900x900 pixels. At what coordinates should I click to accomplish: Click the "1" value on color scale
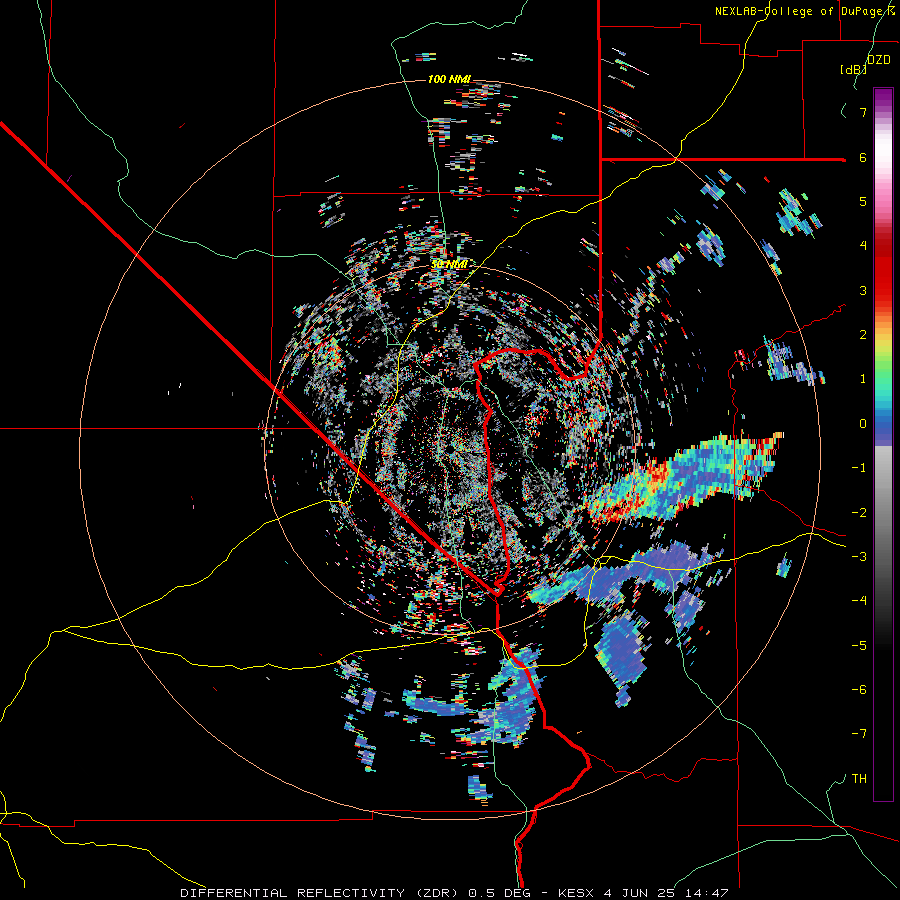point(863,379)
